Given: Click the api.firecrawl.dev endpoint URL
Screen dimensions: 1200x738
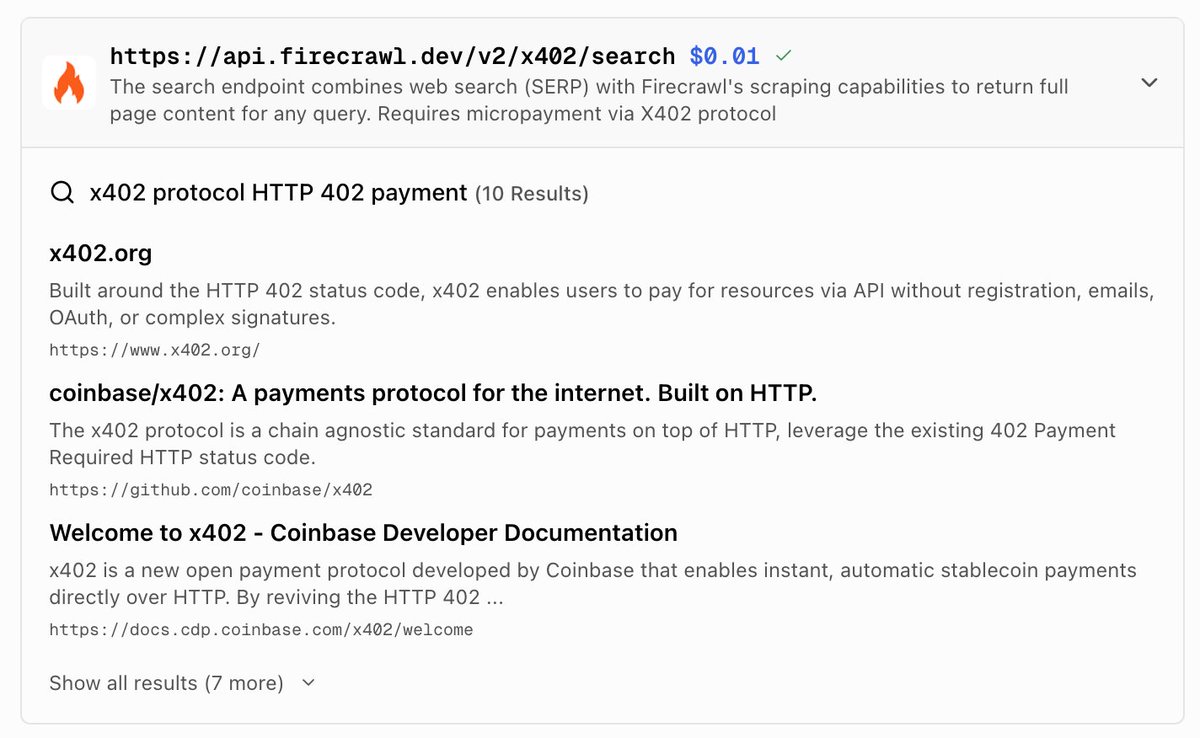Looking at the screenshot, I should coord(393,56).
